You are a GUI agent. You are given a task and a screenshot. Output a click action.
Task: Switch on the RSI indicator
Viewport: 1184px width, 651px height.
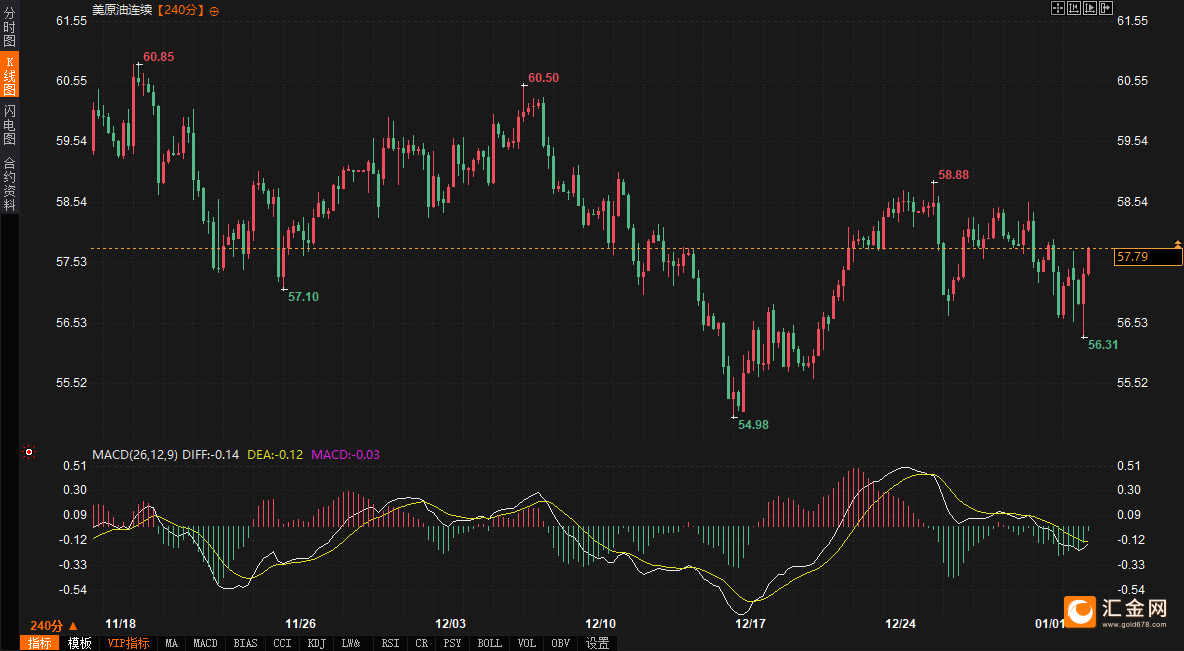(x=390, y=643)
